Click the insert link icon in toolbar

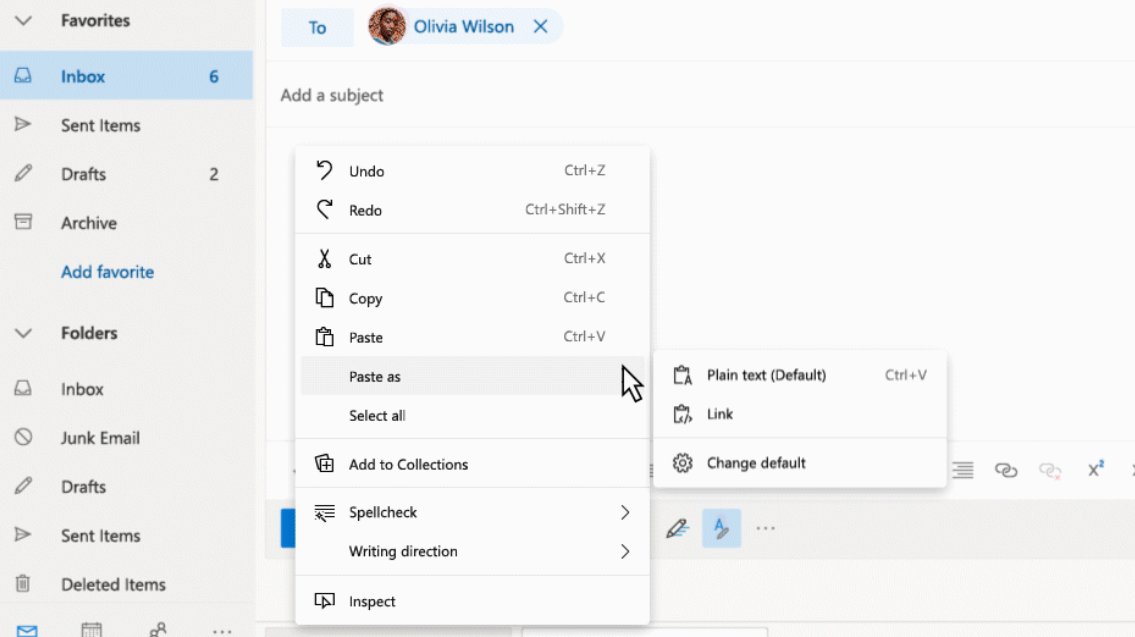(1006, 470)
